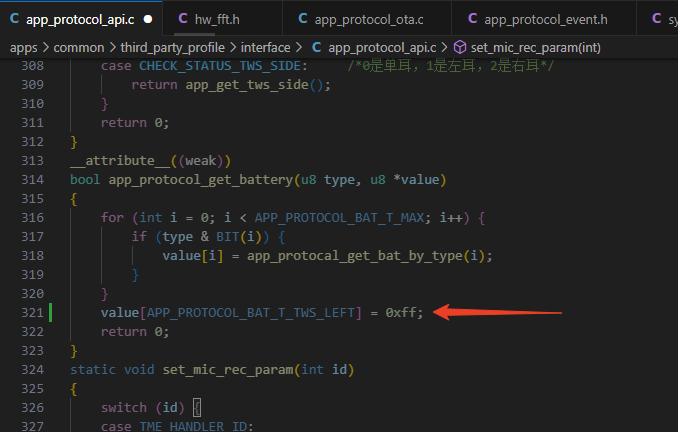Click set_mic_rec_param function definition name
Viewport: 678px width, 432px height.
(227, 370)
